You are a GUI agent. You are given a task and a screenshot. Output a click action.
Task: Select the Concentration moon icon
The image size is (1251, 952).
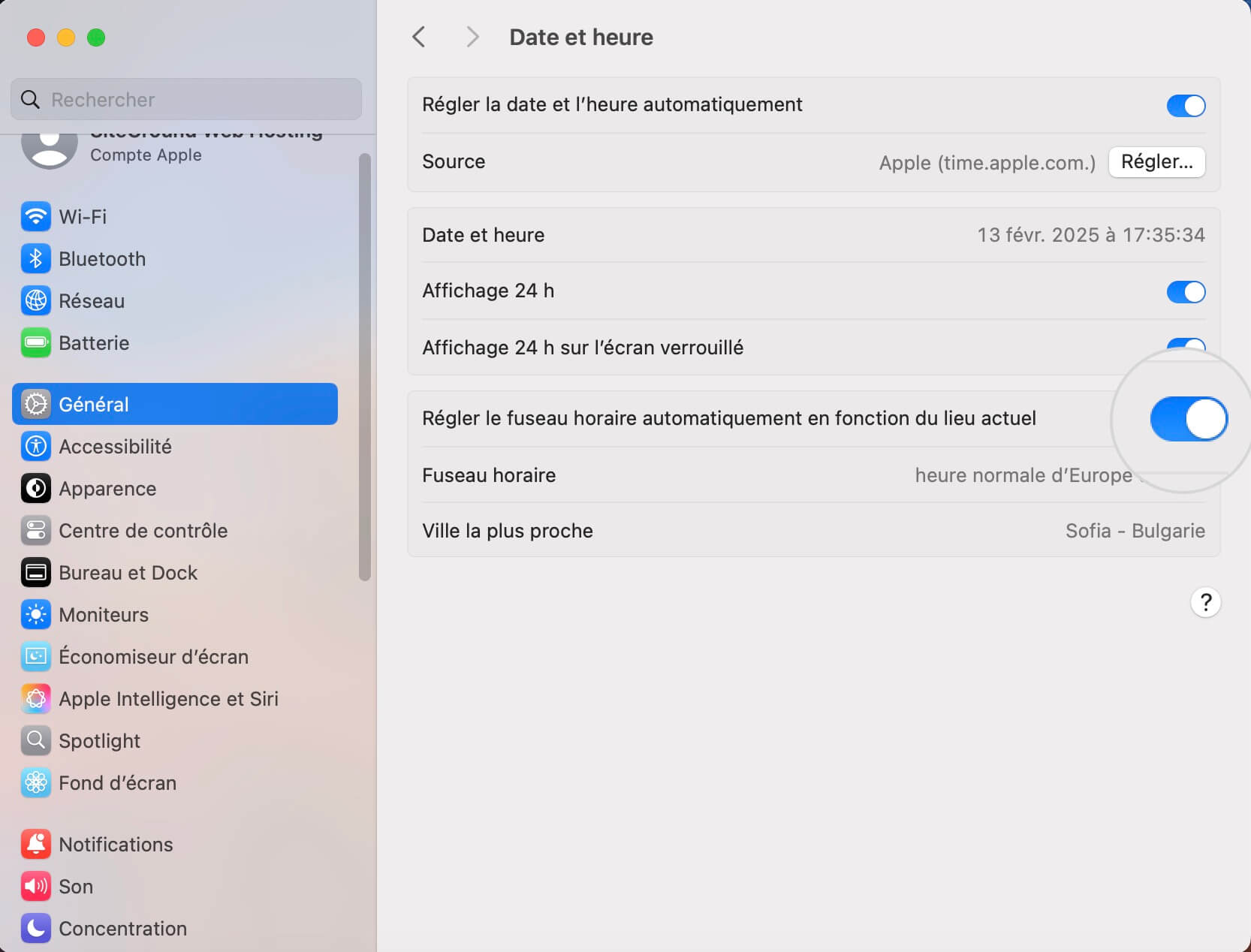36,929
